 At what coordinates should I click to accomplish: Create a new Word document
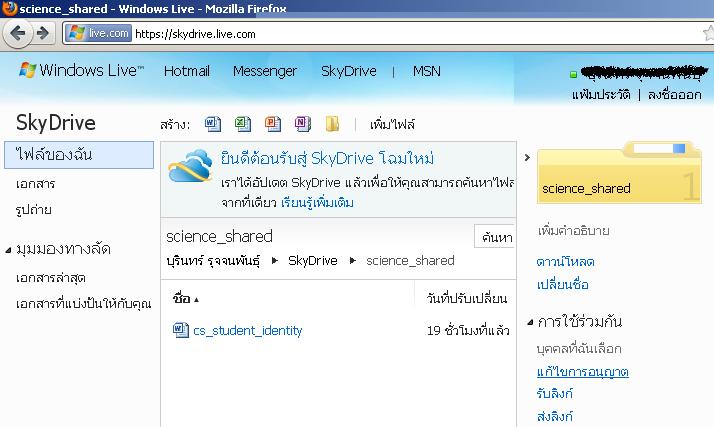point(212,124)
